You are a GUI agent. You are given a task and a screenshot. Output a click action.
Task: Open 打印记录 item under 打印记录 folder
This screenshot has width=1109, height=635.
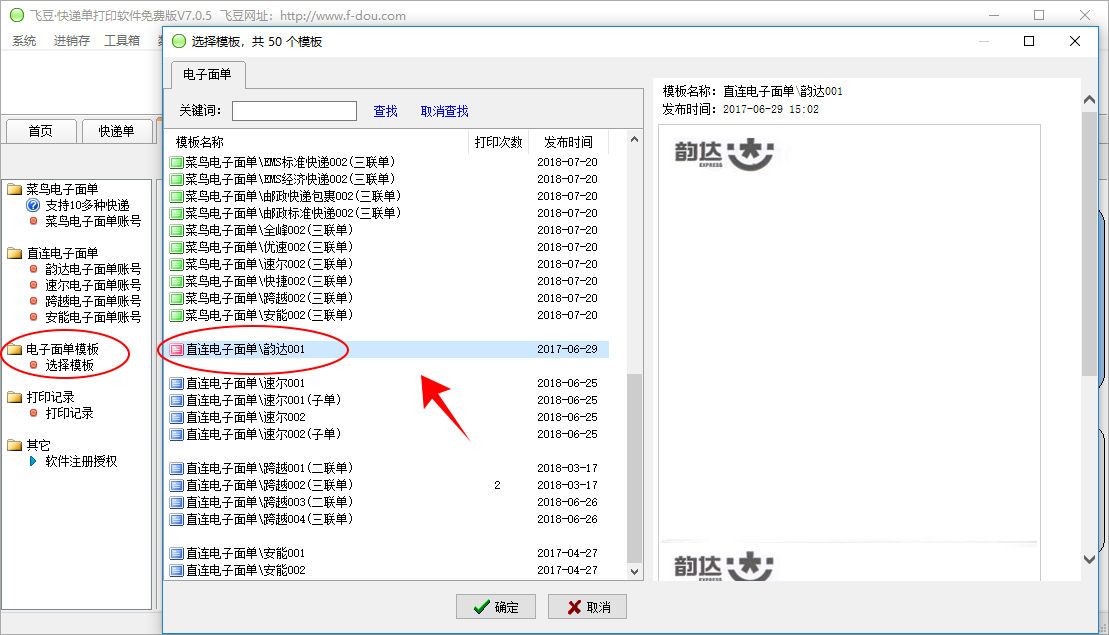[x=69, y=413]
